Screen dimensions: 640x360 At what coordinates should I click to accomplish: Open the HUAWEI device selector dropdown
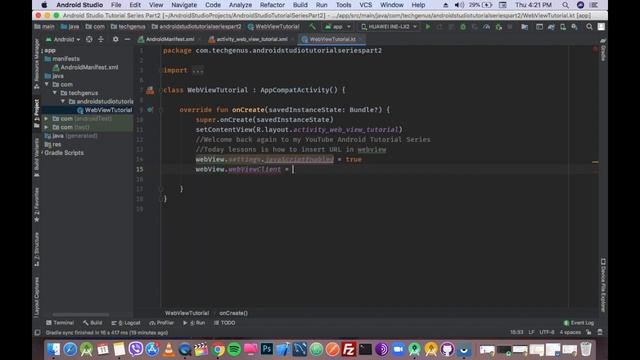pyautogui.click(x=389, y=27)
